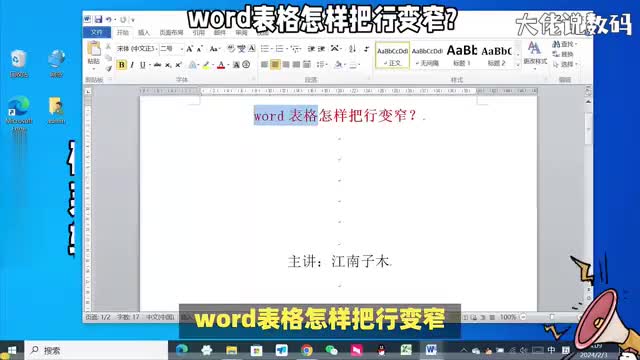Click the Show paragraph marks icon

(366, 49)
